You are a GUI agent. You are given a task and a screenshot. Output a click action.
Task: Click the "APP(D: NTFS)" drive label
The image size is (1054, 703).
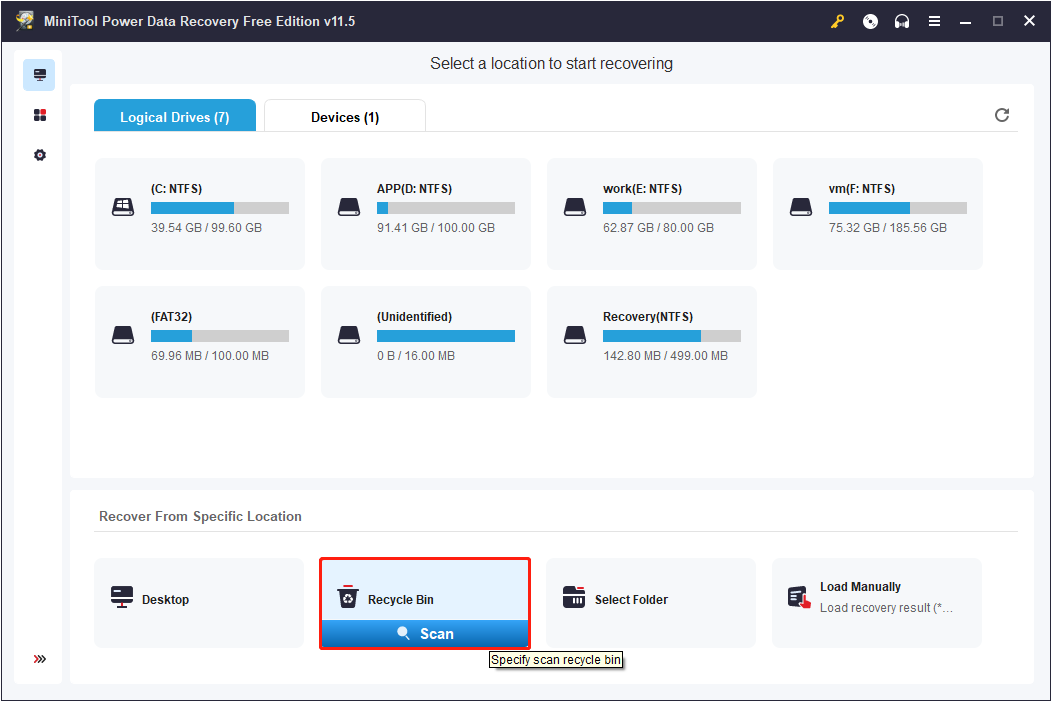(x=414, y=189)
